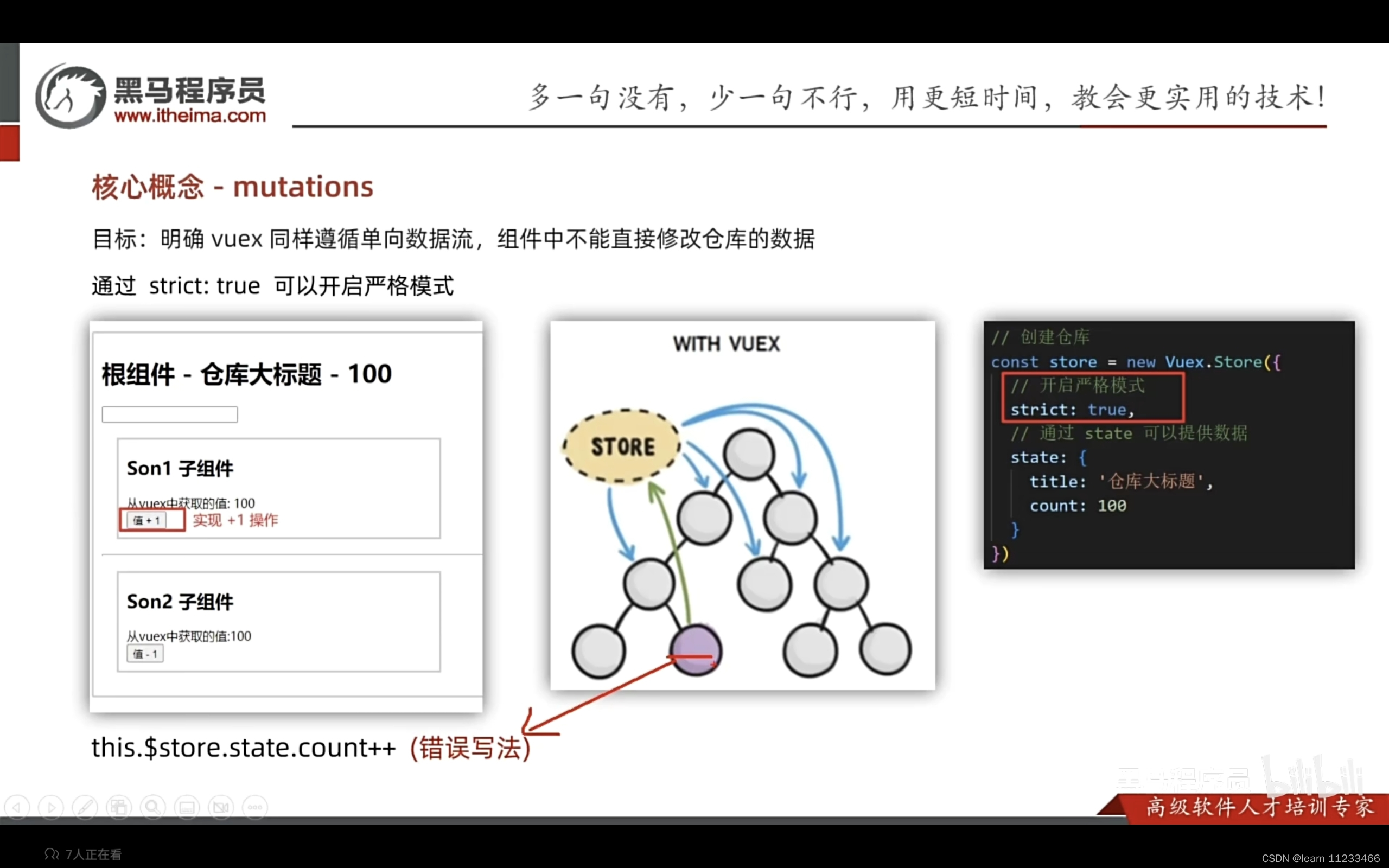
Task: Toggle the camera-off icon in slideshow toolbar
Action: (x=221, y=808)
